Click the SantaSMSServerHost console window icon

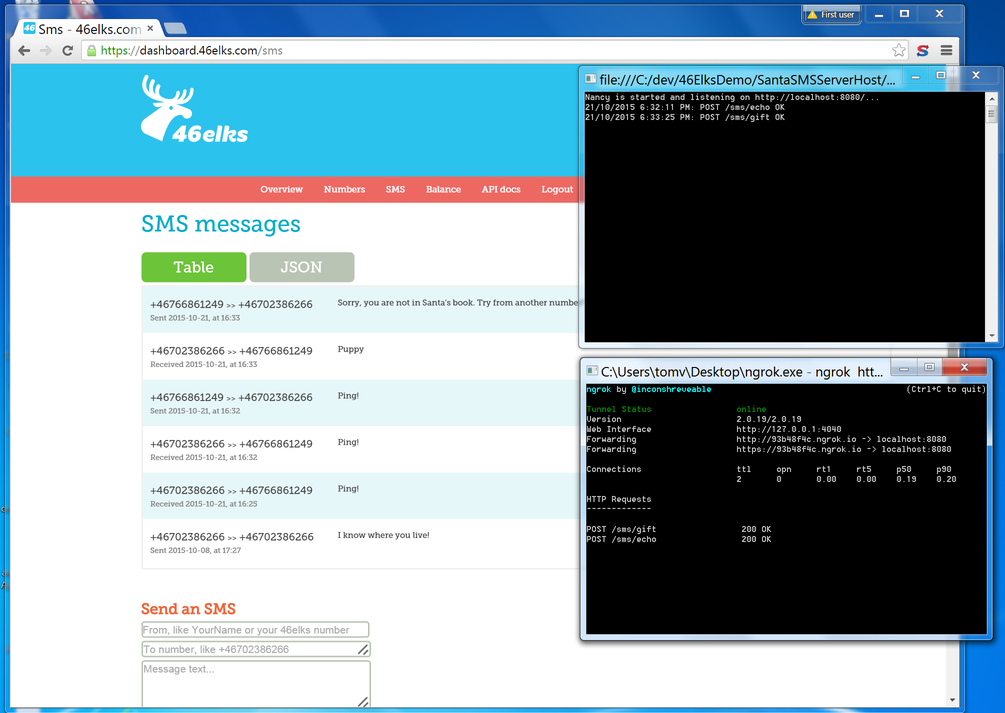click(x=590, y=79)
